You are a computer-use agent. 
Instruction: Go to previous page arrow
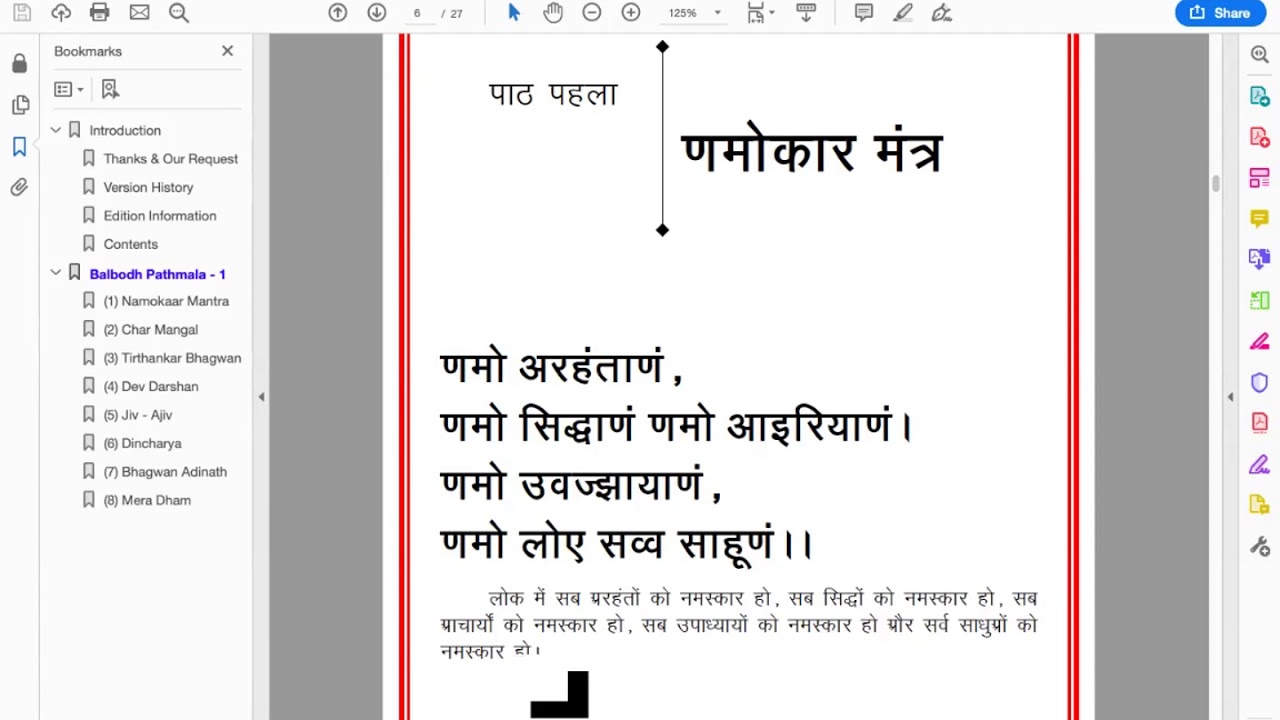click(338, 13)
